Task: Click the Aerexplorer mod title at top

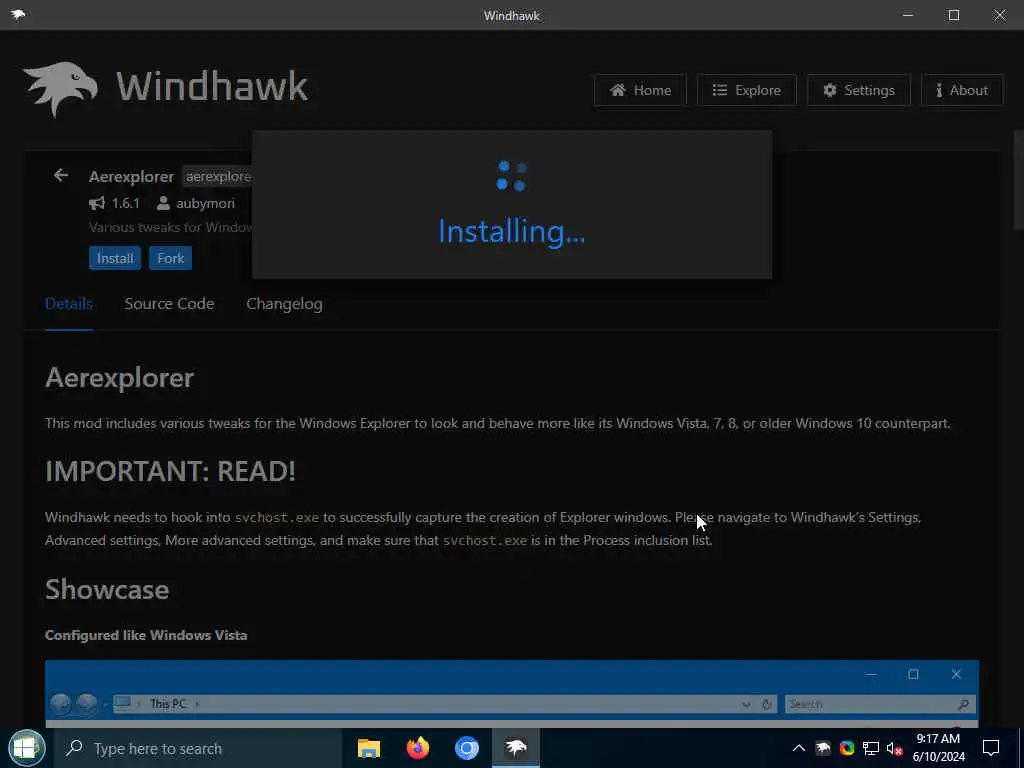Action: pos(131,176)
